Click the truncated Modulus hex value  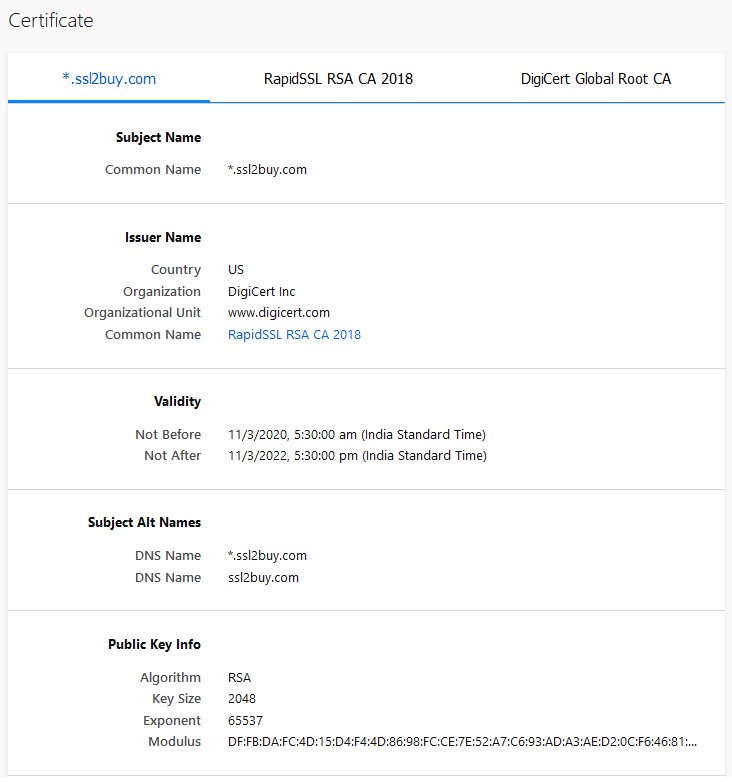click(x=462, y=742)
